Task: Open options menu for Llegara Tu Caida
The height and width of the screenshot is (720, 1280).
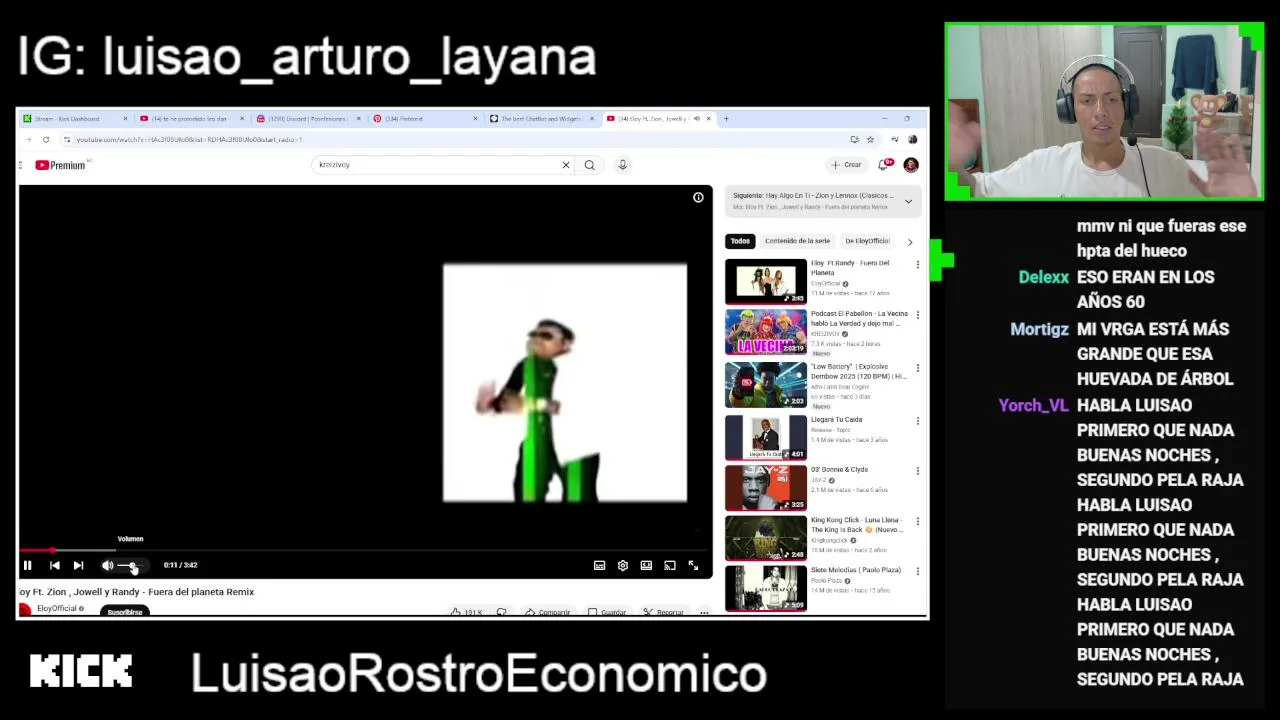Action: [917, 421]
